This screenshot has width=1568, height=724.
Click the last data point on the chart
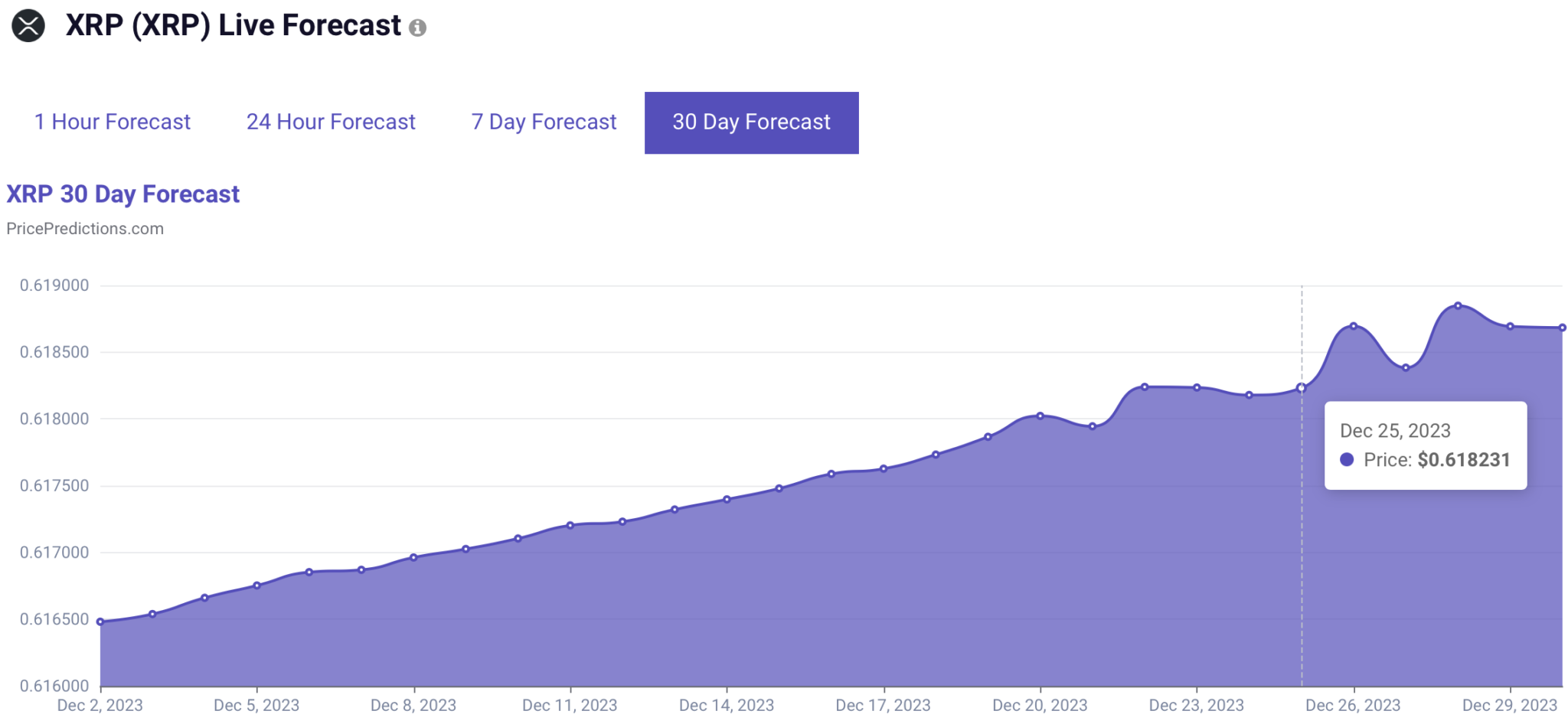[x=1562, y=328]
